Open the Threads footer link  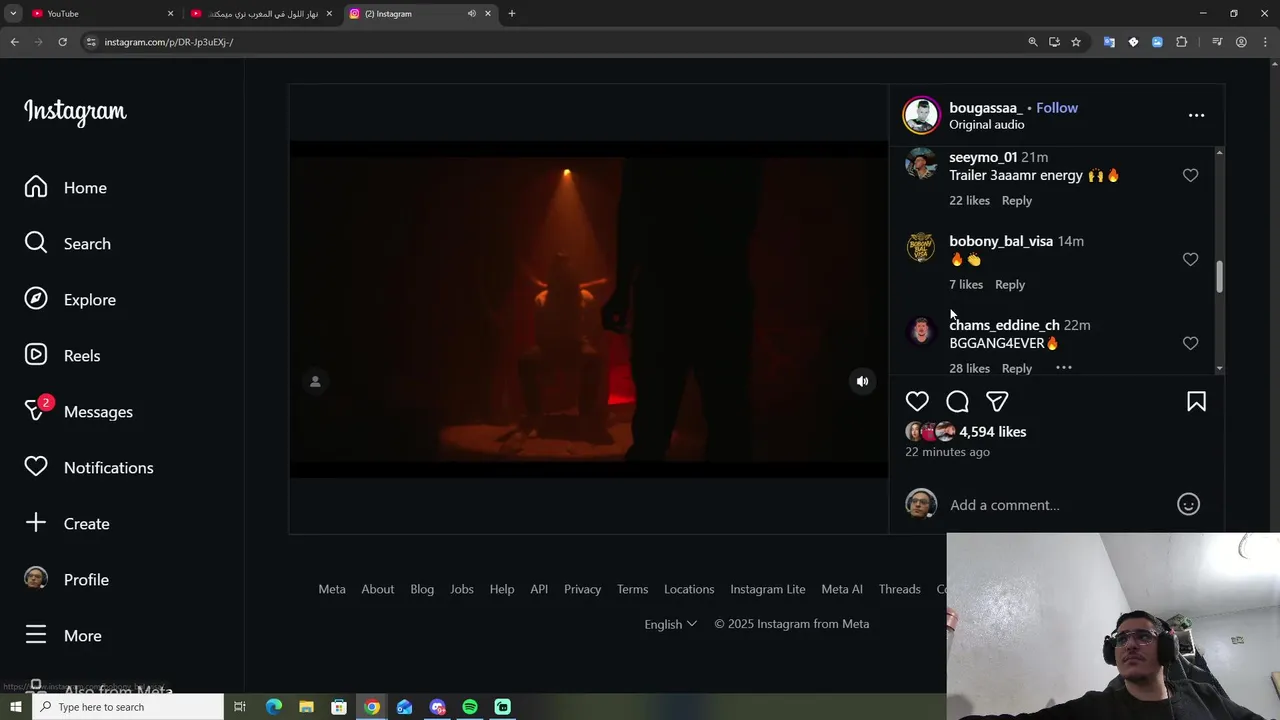899,589
